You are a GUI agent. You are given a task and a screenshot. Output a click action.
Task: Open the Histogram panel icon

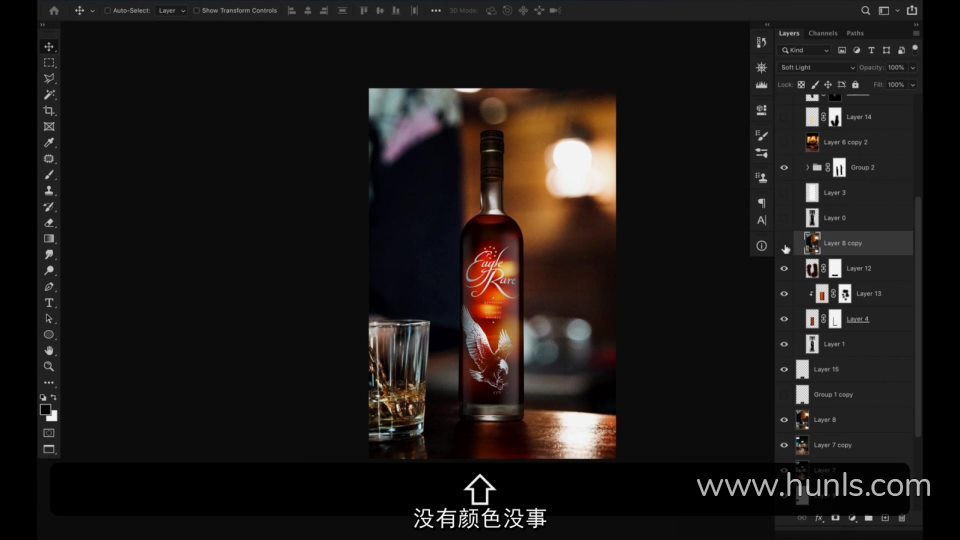point(761,85)
